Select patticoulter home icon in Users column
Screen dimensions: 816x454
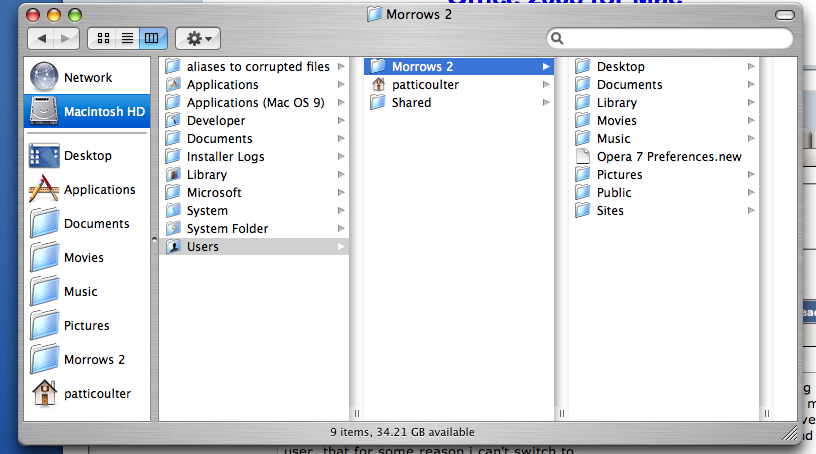tap(378, 84)
